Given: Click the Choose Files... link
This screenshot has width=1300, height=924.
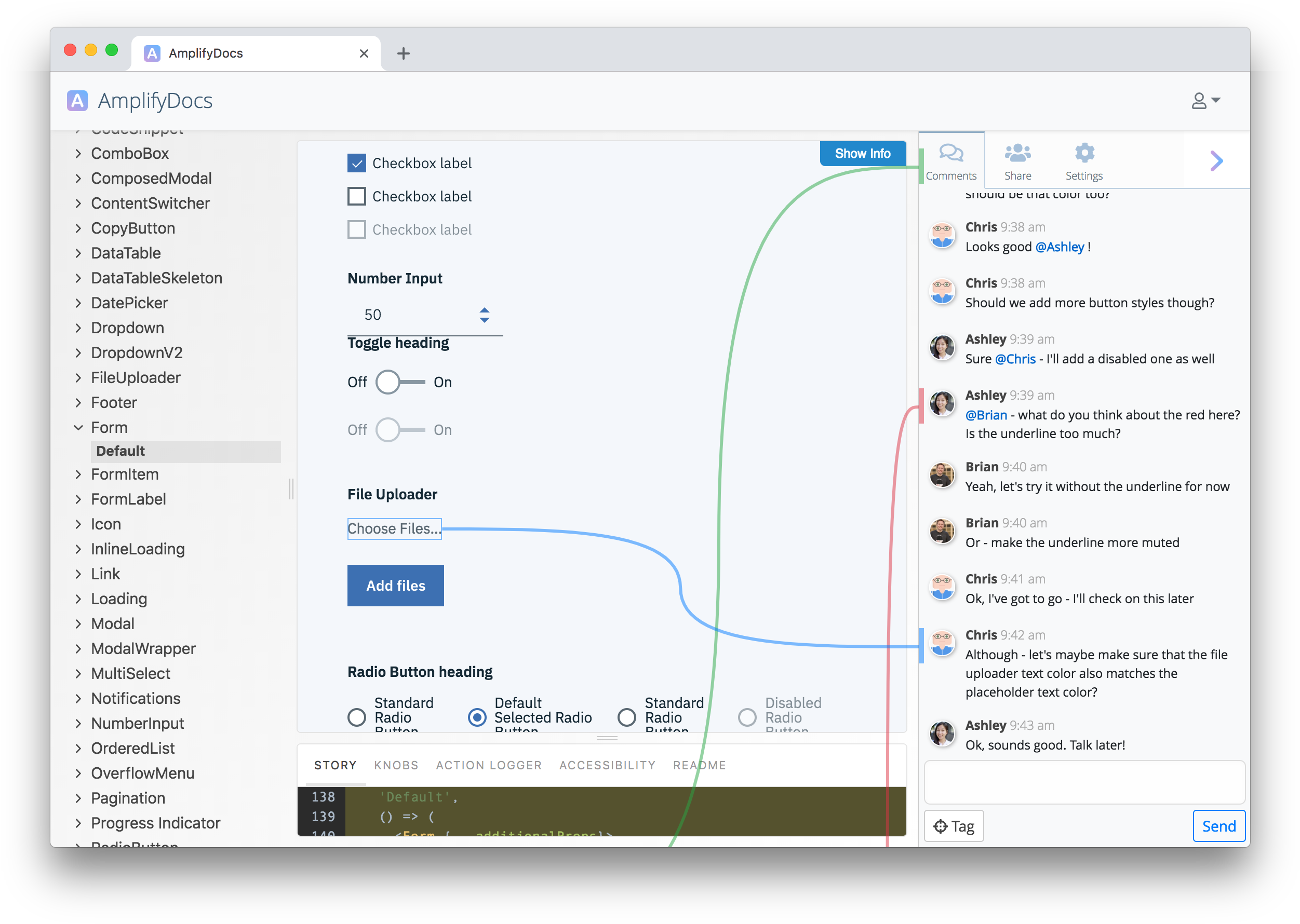Looking at the screenshot, I should tap(394, 528).
